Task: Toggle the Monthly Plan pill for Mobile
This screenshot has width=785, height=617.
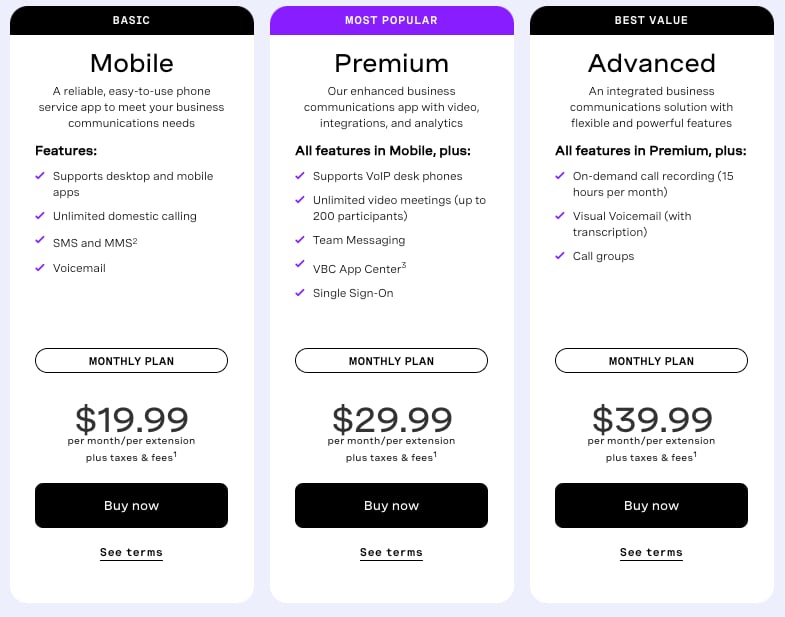Action: tap(131, 361)
